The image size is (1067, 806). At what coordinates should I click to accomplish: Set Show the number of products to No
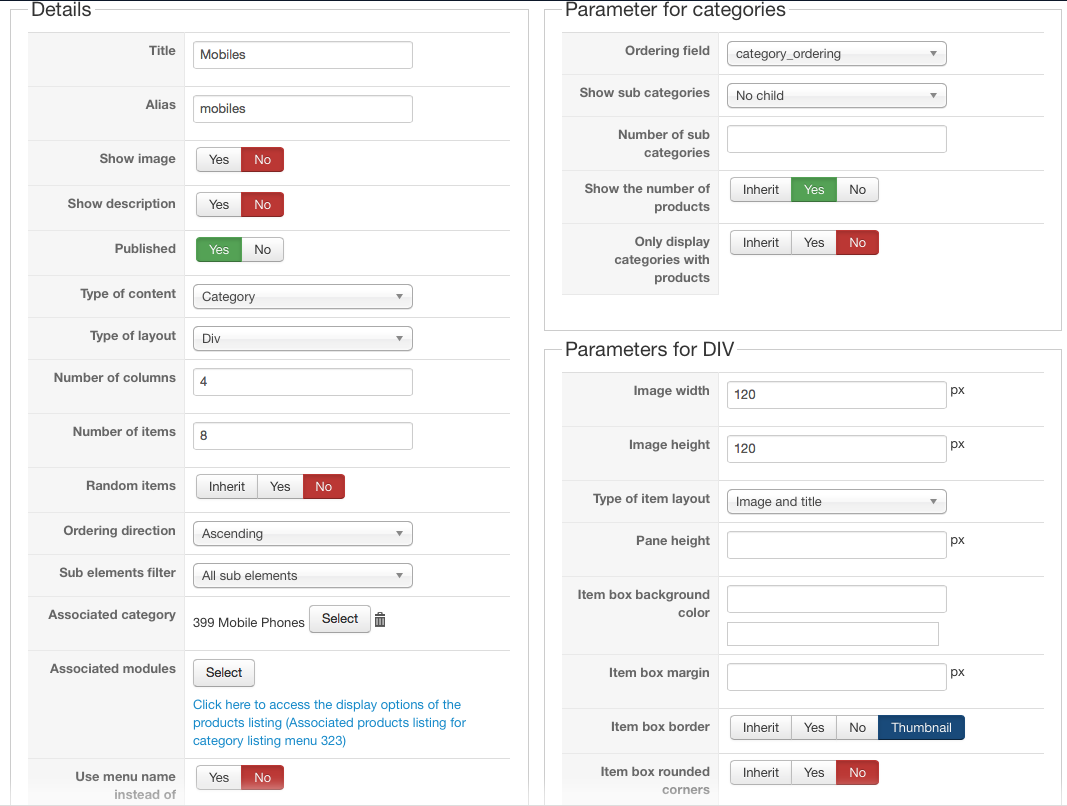[x=857, y=190]
